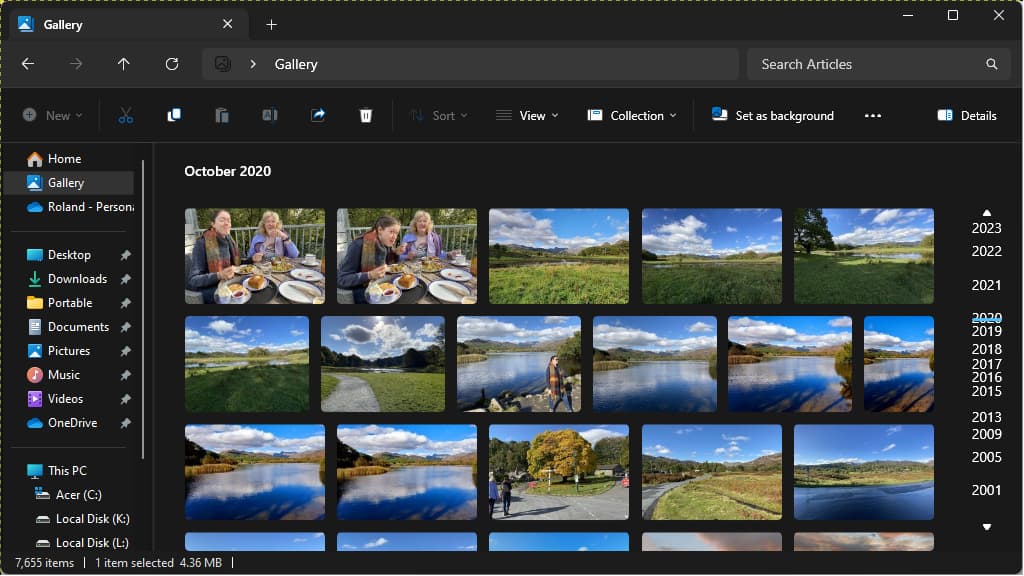Toggle the Pictures folder pin
This screenshot has width=1024, height=576.
click(124, 350)
